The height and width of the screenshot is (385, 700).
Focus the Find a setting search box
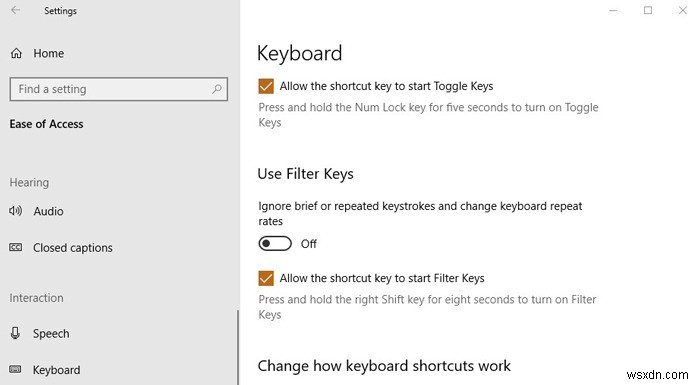pos(118,89)
